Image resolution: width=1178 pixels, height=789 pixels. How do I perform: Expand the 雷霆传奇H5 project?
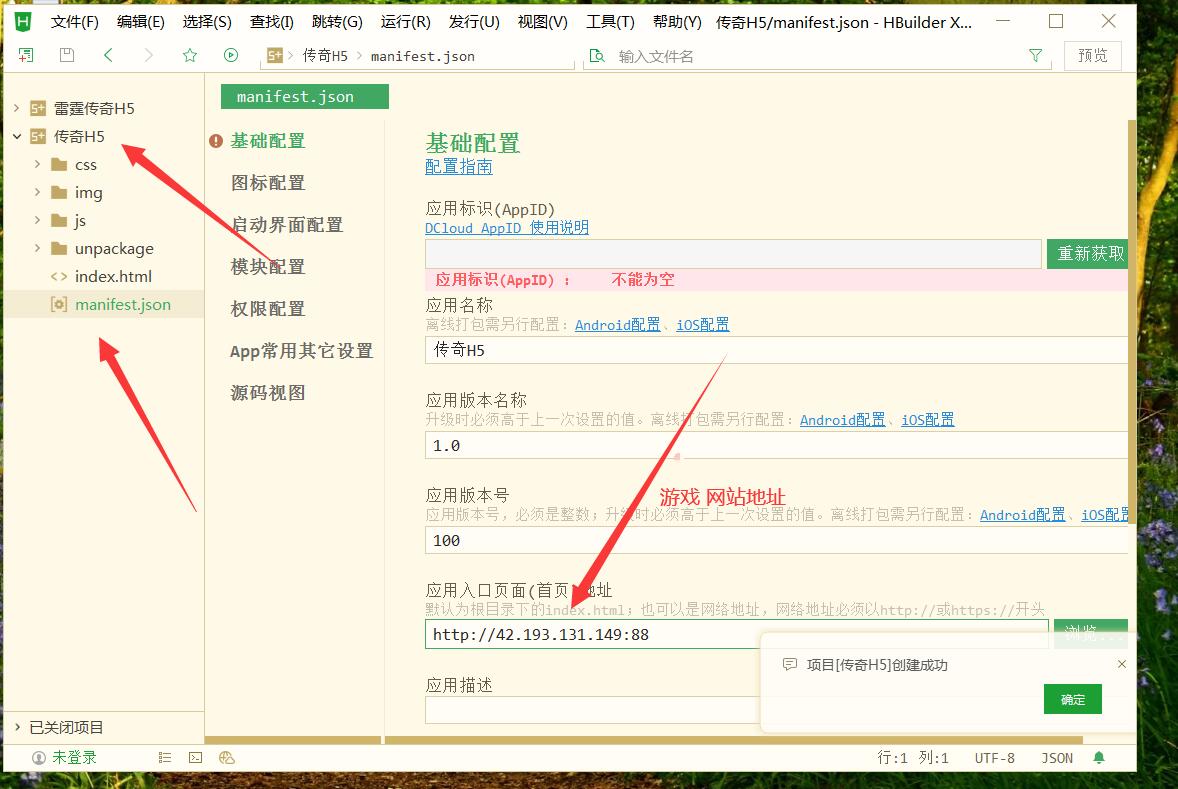pyautogui.click(x=17, y=108)
